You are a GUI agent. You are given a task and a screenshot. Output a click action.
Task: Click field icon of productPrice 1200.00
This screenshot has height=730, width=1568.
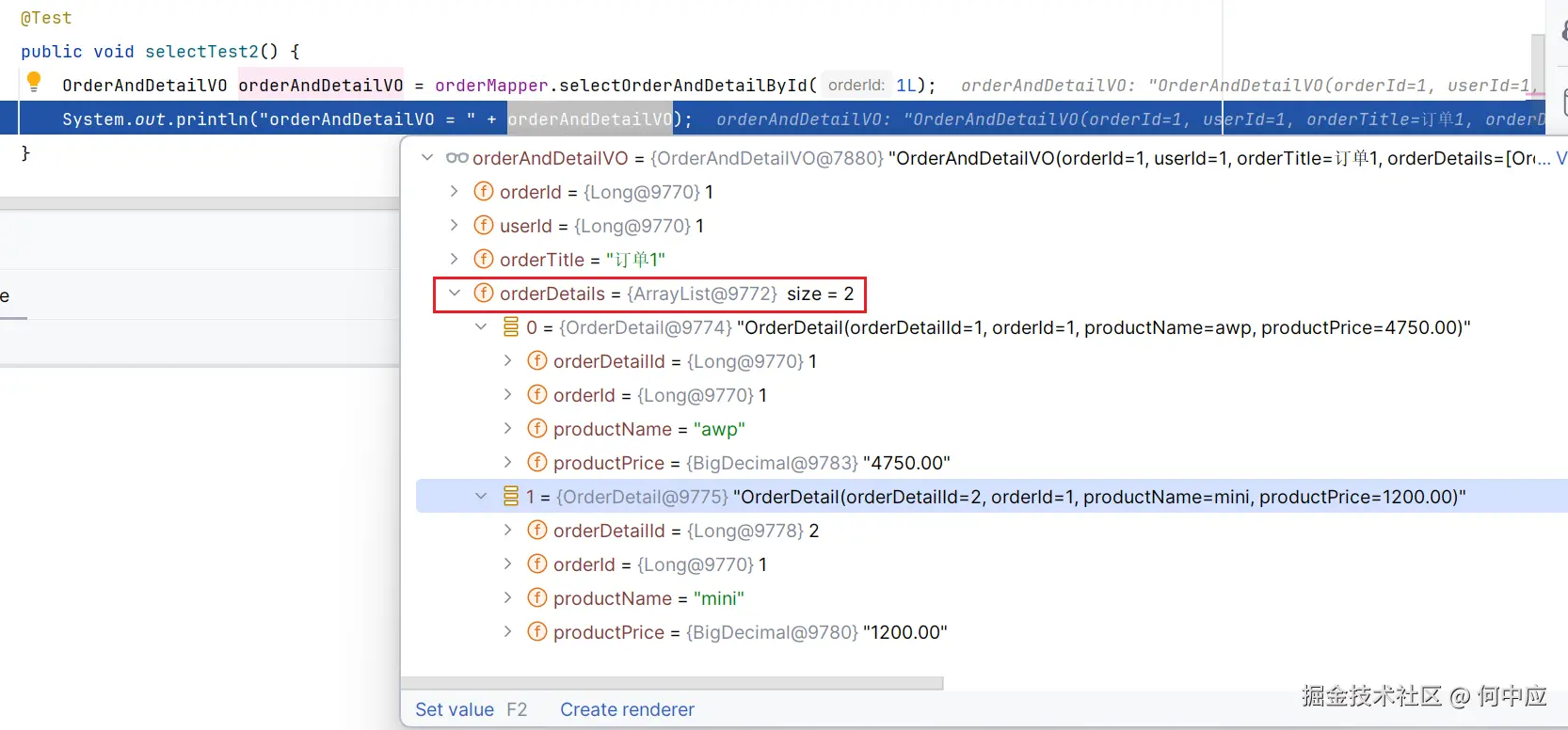(537, 632)
